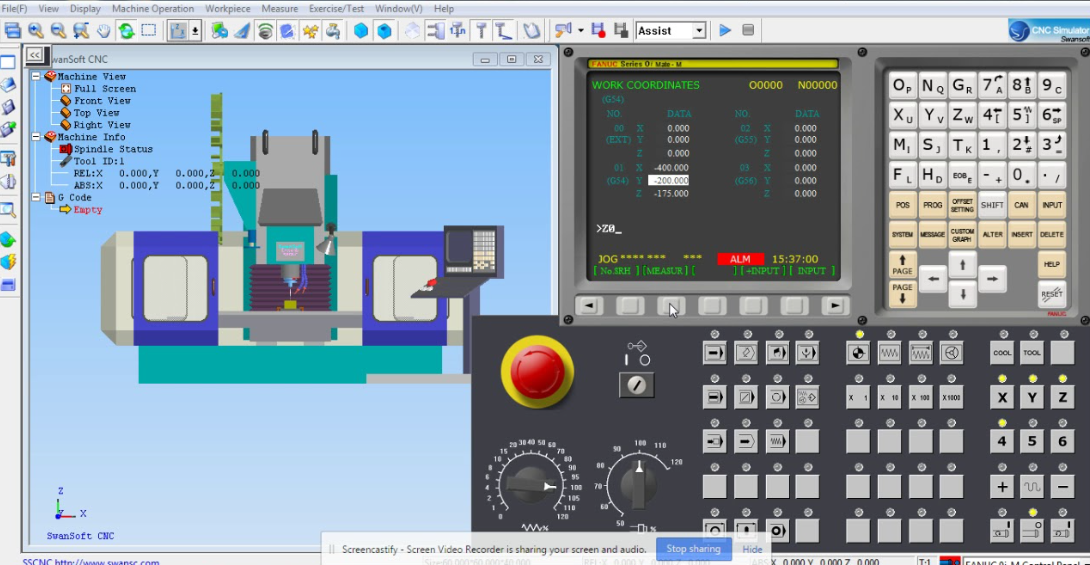Open dropdown arrow next to flag icon
The width and height of the screenshot is (1090, 565).
pyautogui.click(x=580, y=31)
